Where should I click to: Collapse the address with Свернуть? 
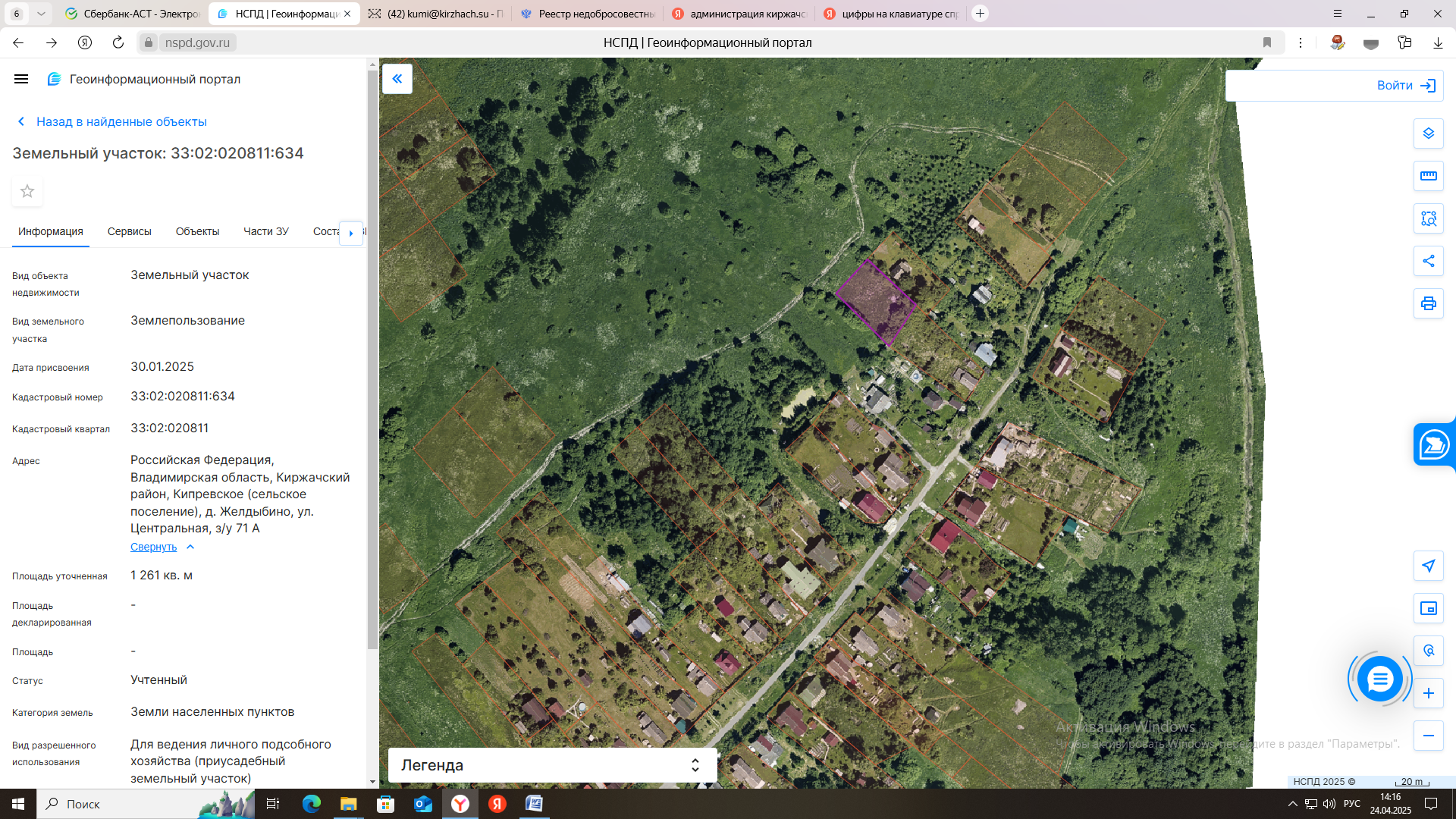(x=154, y=547)
